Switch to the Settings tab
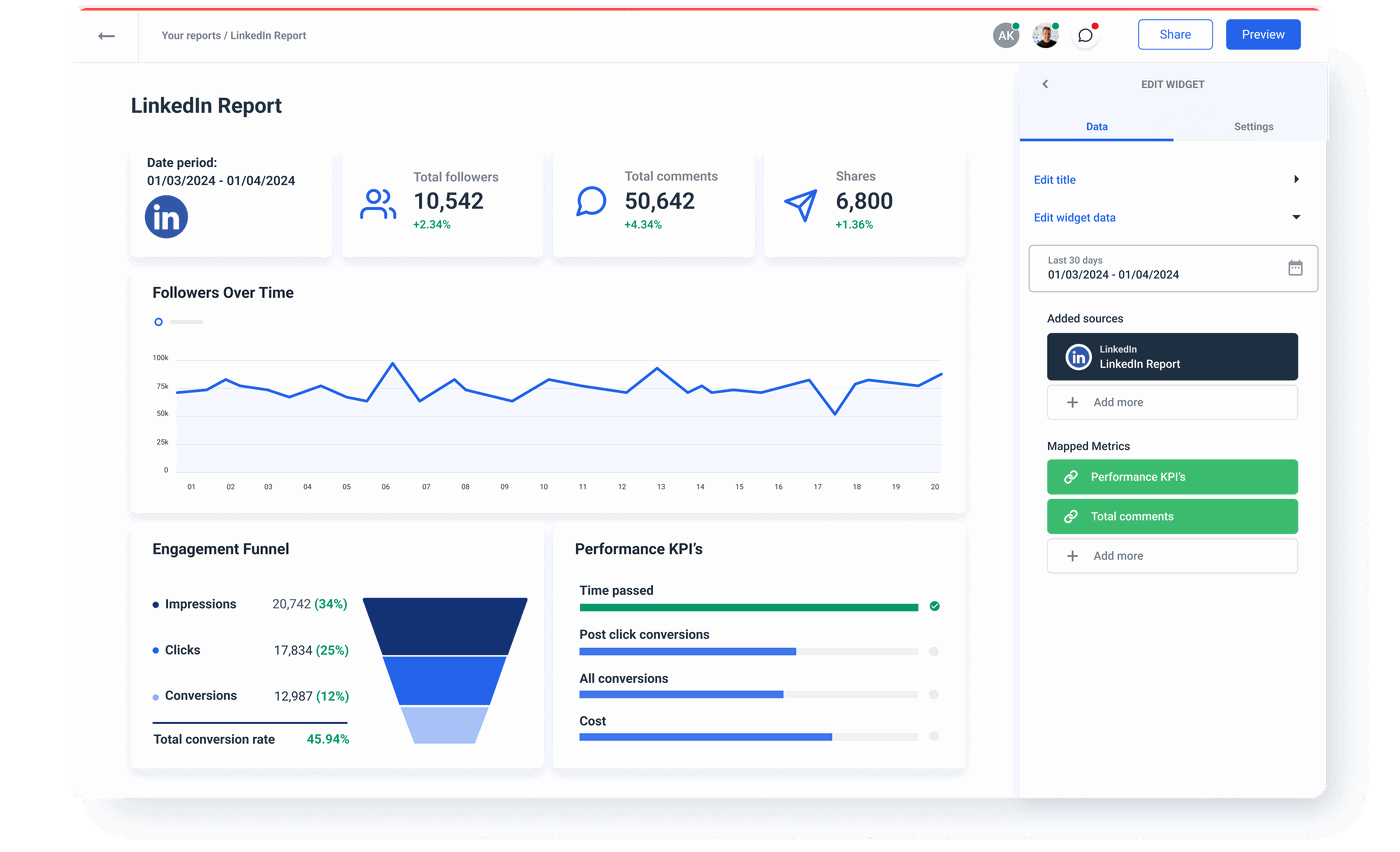1400x852 pixels. click(1253, 127)
